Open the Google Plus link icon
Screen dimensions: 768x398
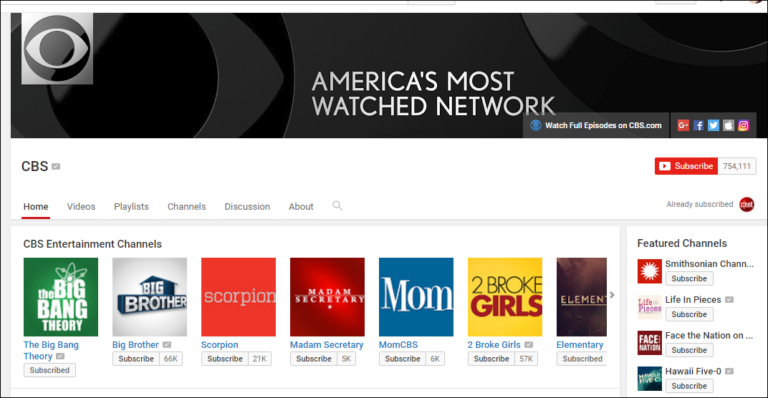click(683, 125)
